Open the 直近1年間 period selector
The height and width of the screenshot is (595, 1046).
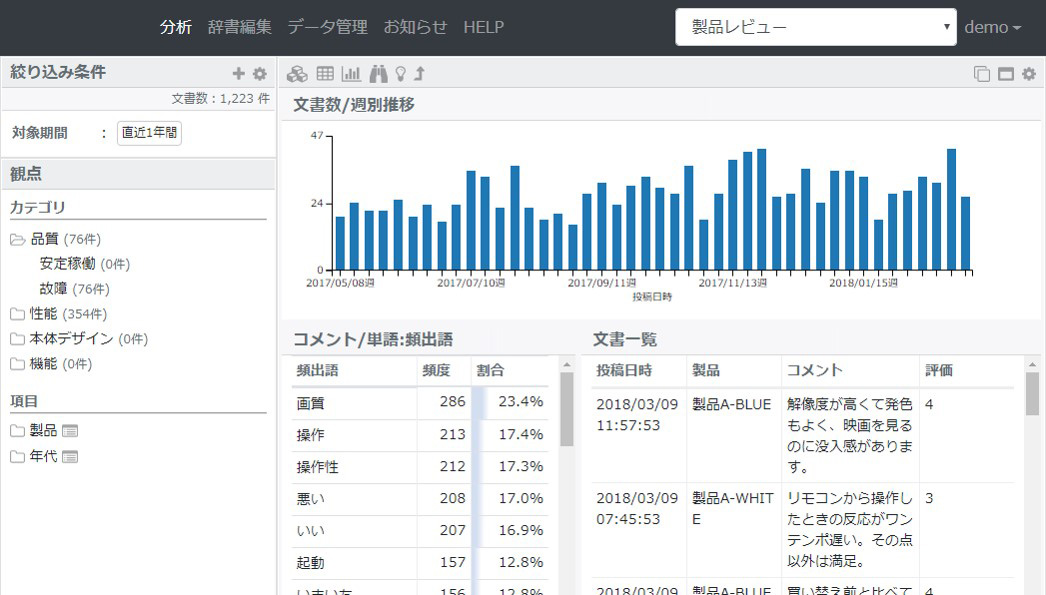click(x=149, y=133)
